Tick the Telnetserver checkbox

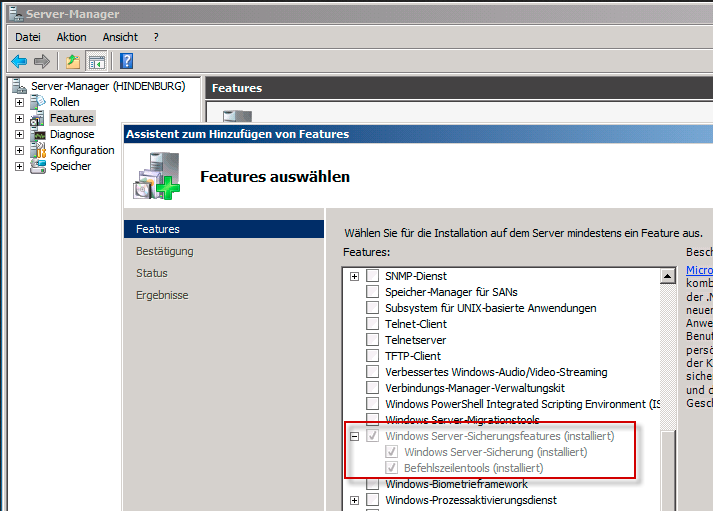point(372,340)
